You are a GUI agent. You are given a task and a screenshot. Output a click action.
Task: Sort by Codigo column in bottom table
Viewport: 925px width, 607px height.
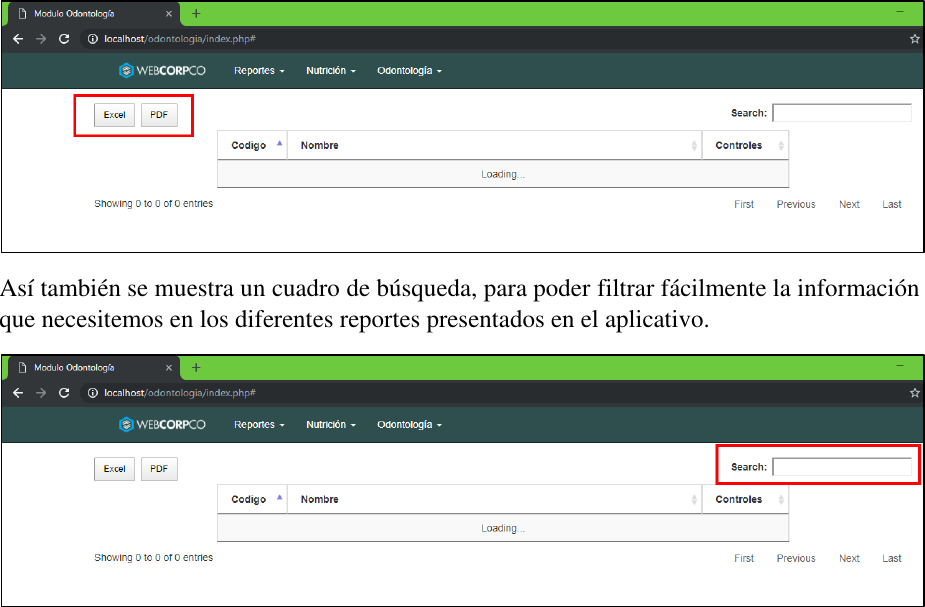click(x=252, y=499)
